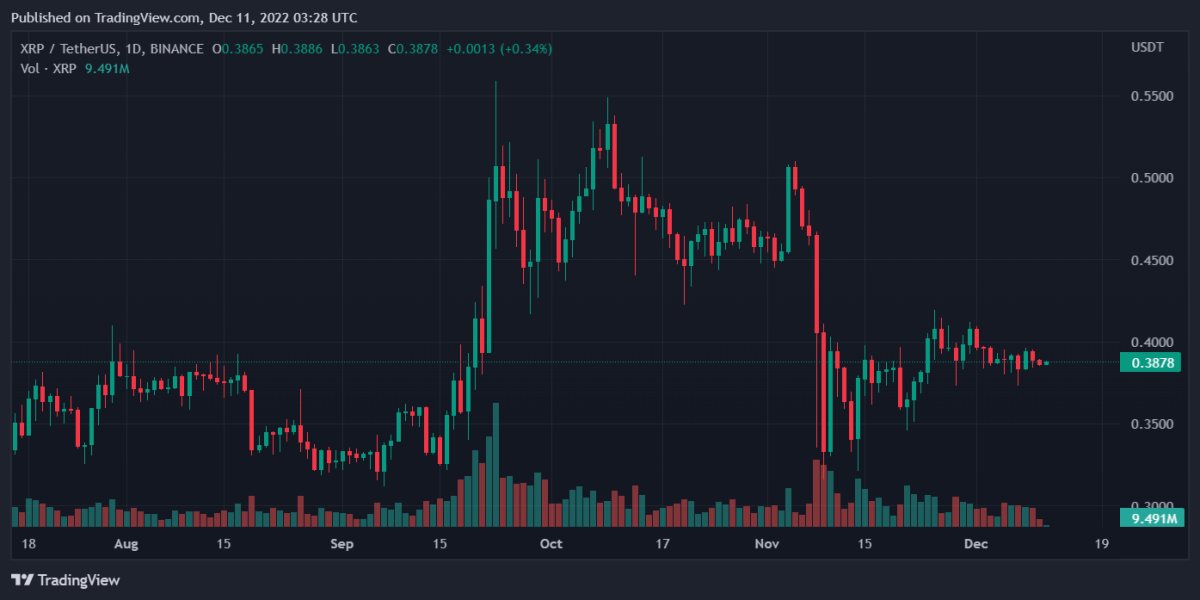1200x600 pixels.
Task: Click the TradingView logo icon
Action: pos(20,580)
